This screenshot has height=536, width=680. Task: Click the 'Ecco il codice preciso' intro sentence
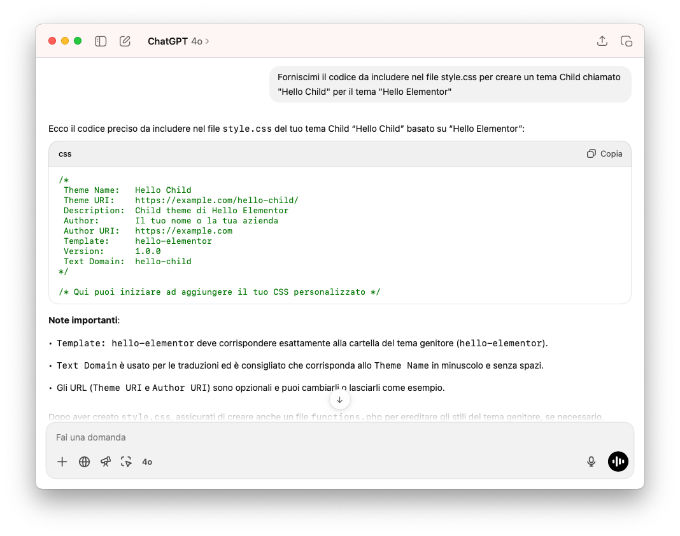point(286,129)
